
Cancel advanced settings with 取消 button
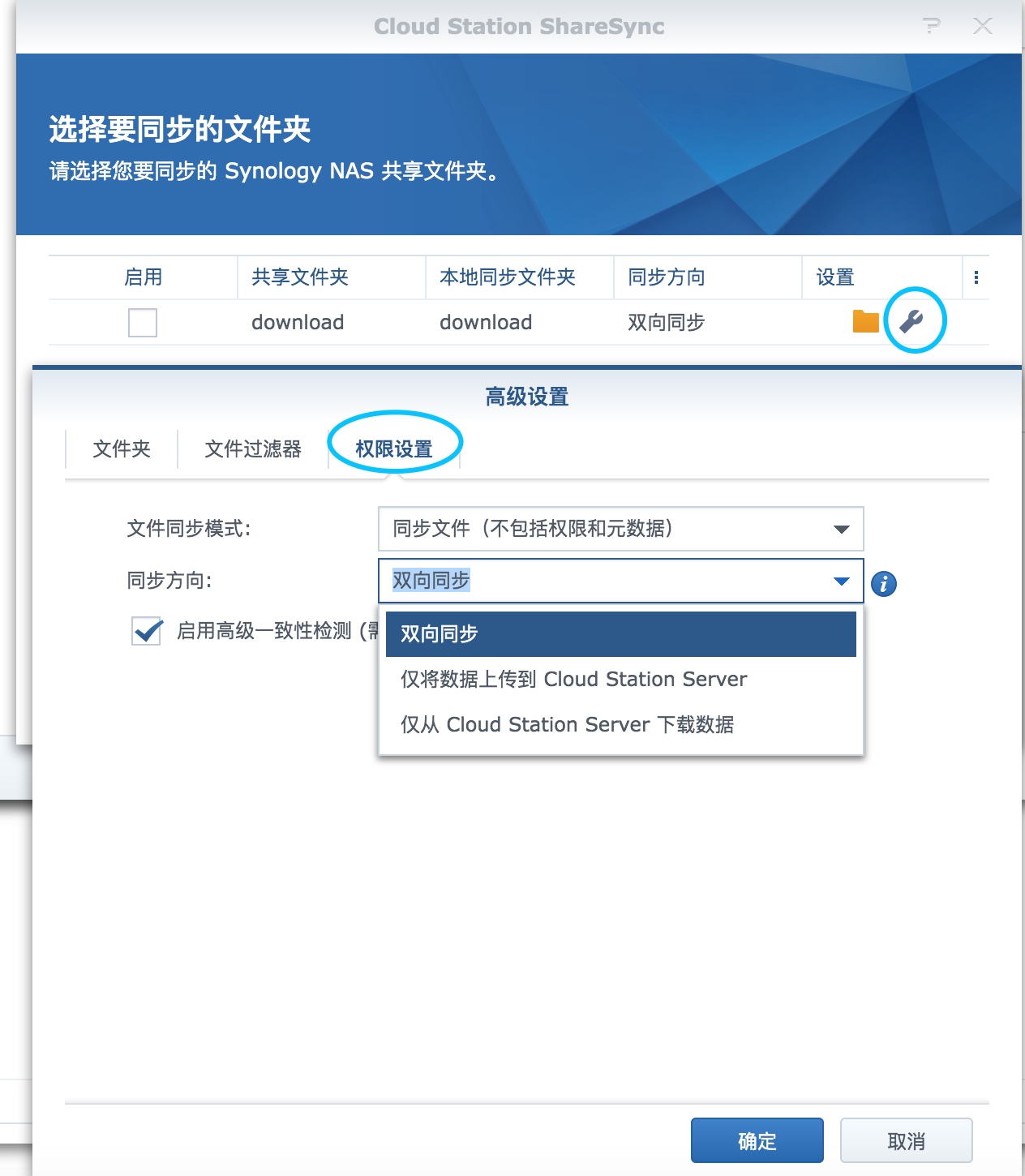click(x=907, y=1141)
